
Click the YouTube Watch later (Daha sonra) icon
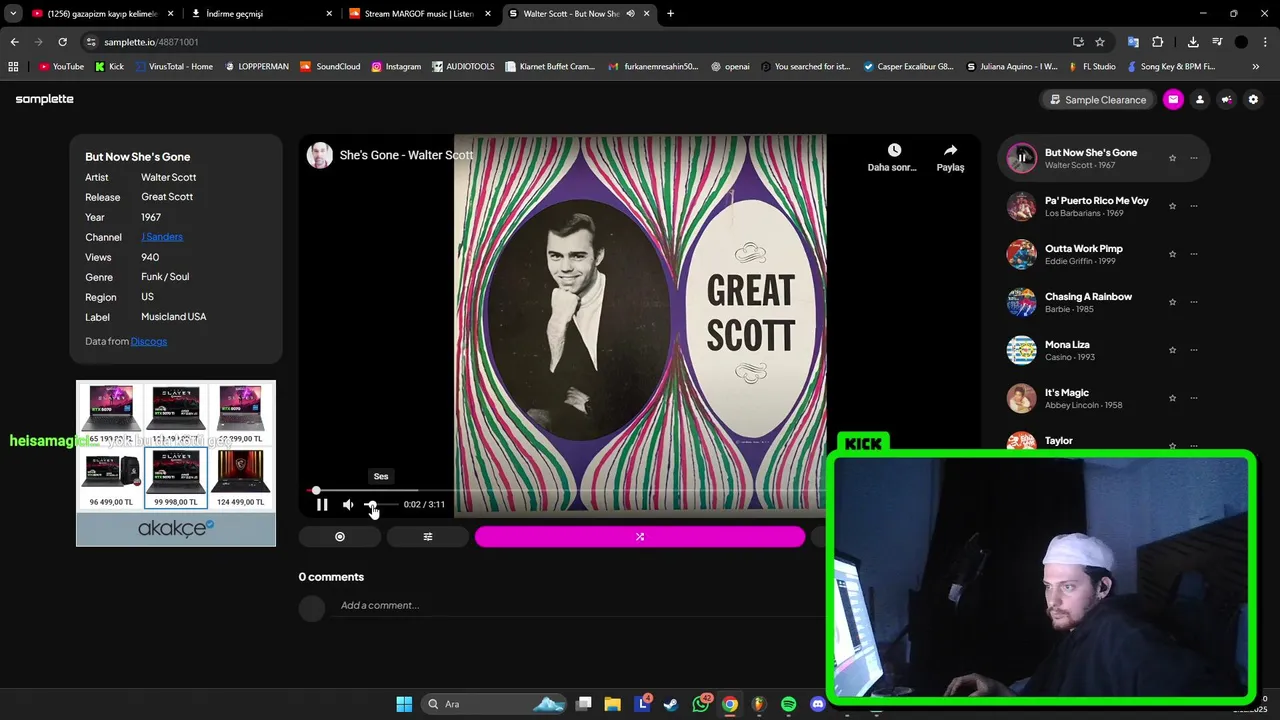[894, 150]
